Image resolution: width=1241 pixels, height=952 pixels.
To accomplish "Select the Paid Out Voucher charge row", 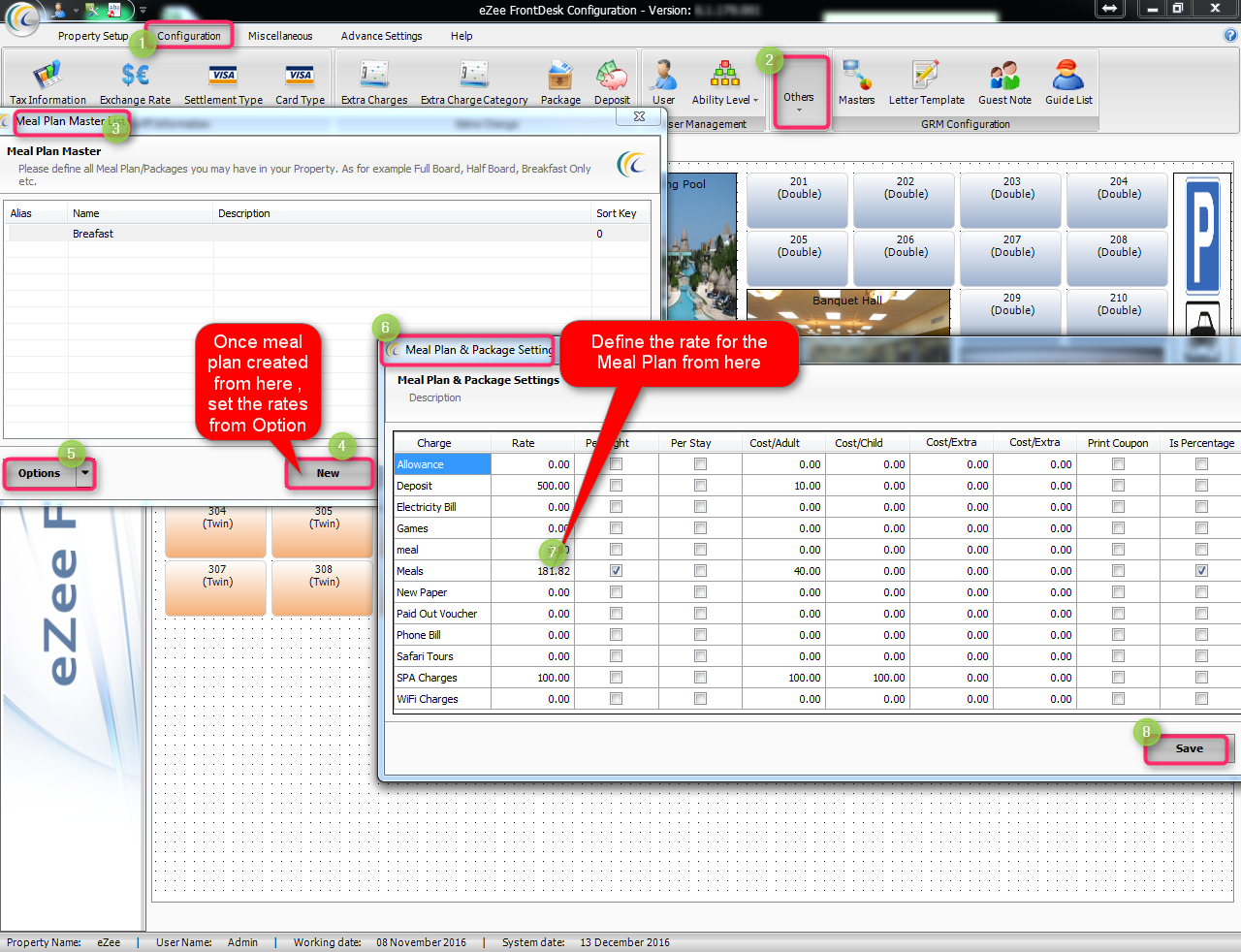I will (442, 614).
